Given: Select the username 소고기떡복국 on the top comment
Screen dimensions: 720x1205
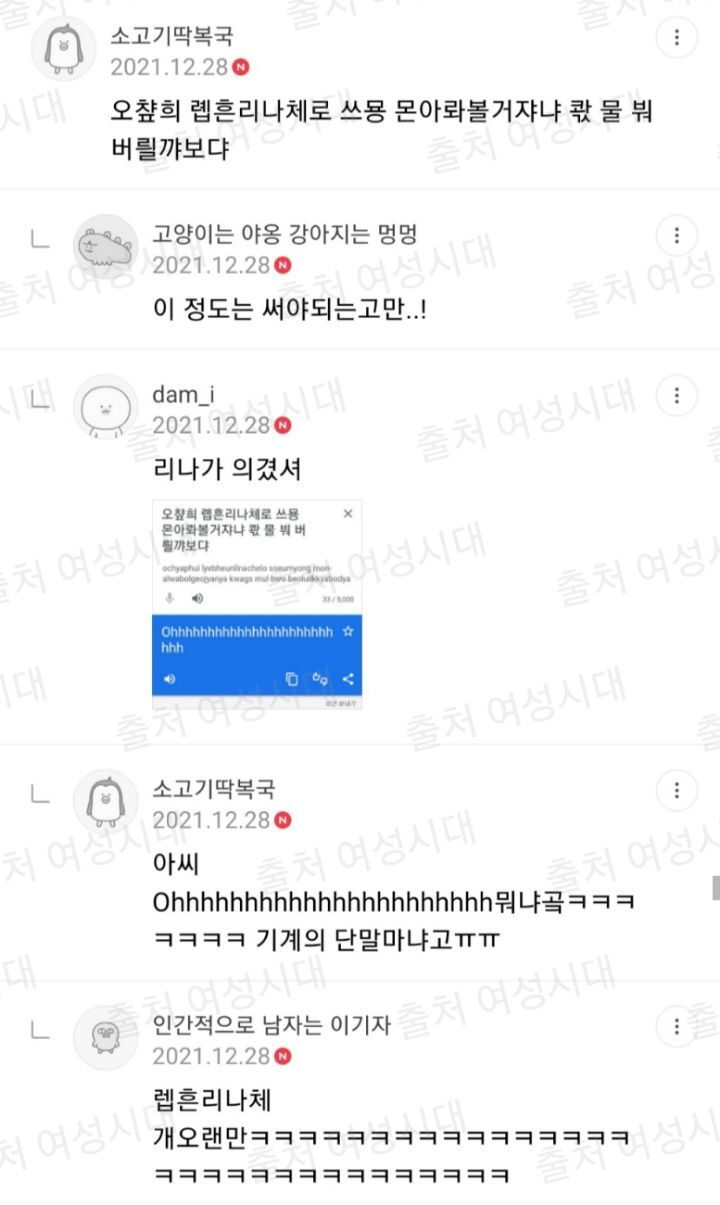Looking at the screenshot, I should coord(172,37).
